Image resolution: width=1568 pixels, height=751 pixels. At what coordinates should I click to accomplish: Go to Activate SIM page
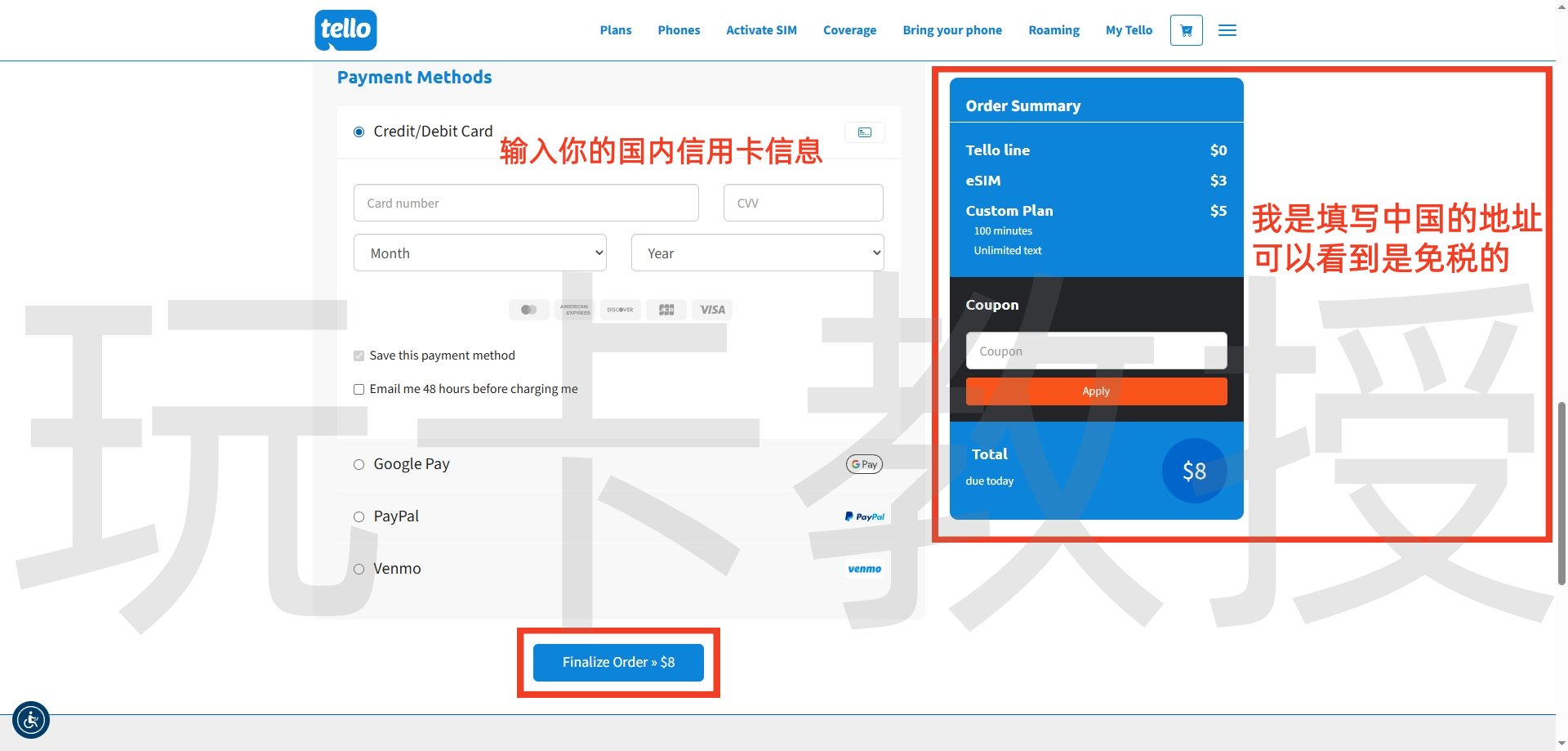tap(761, 30)
